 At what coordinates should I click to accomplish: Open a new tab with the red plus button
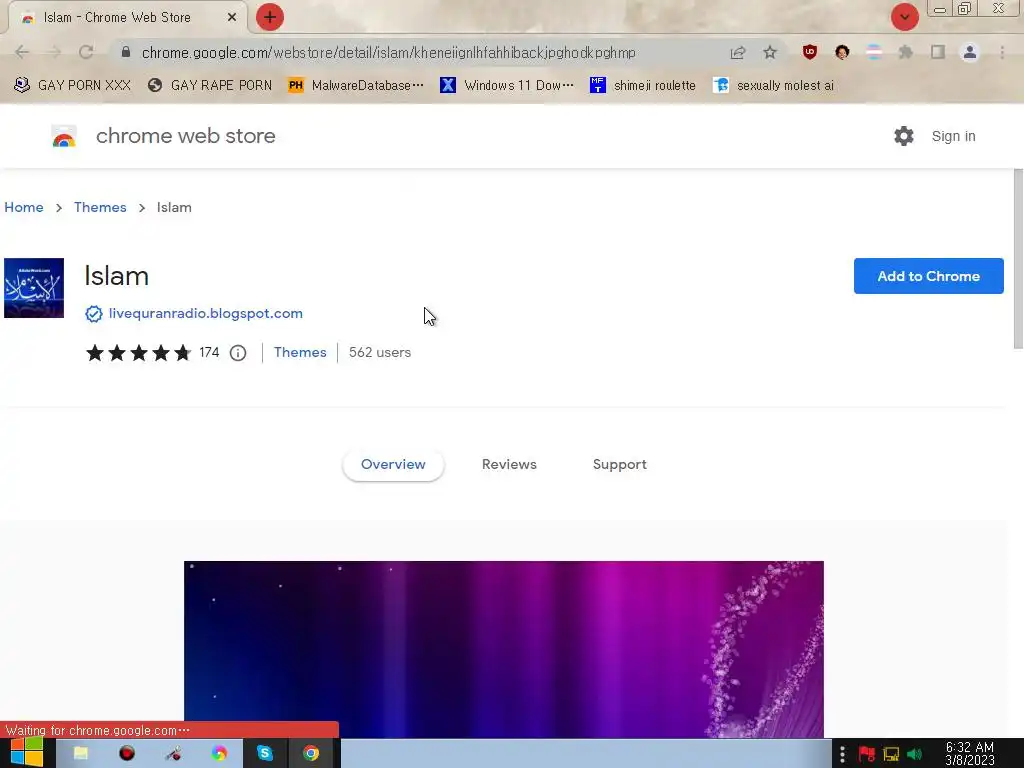pos(270,17)
